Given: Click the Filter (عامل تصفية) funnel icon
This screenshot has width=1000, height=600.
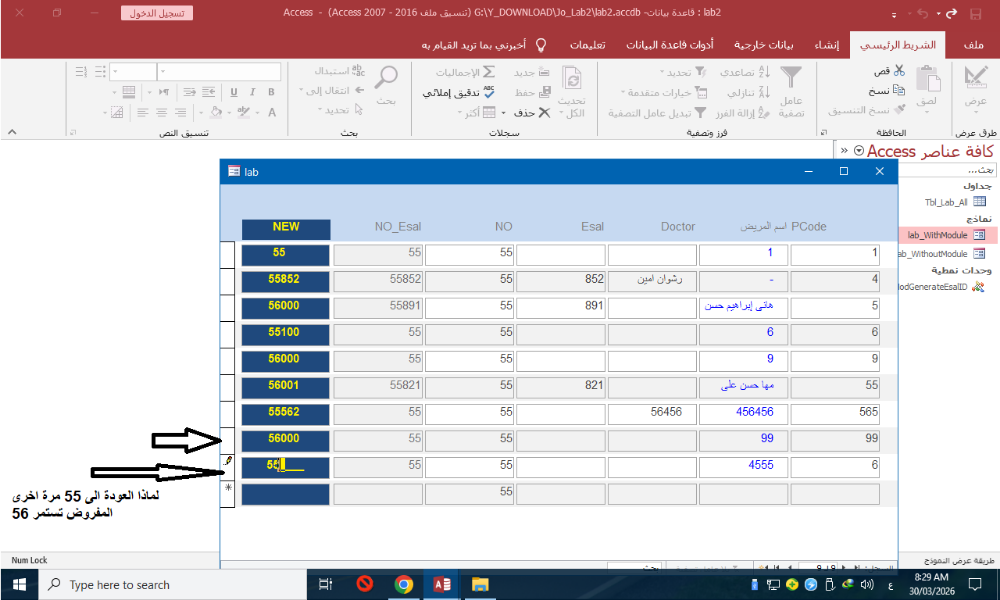Looking at the screenshot, I should 791,78.
